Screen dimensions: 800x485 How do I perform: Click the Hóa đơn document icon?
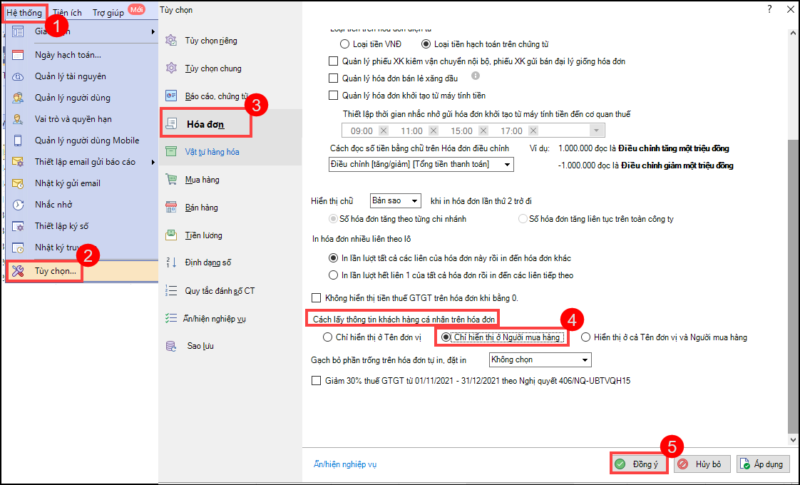tap(171, 123)
